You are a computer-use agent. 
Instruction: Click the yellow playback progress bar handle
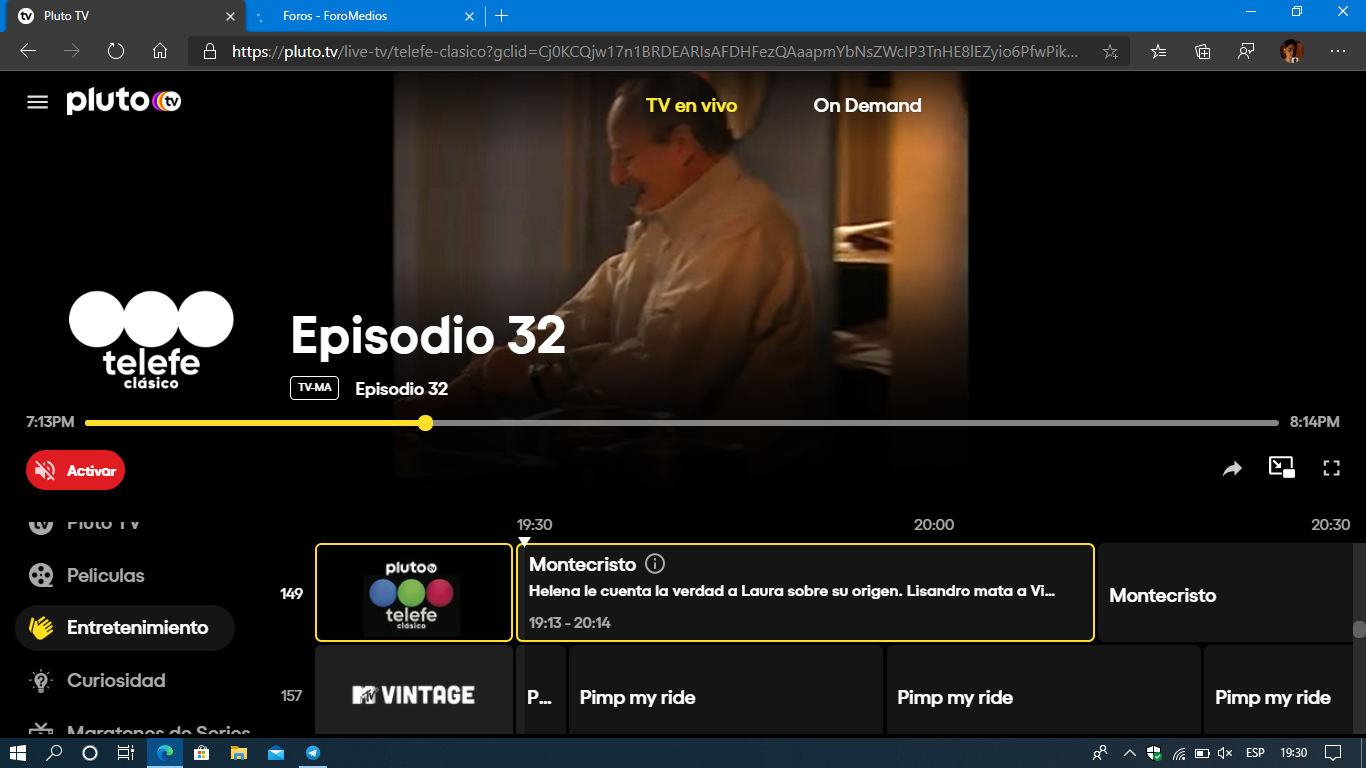[425, 423]
